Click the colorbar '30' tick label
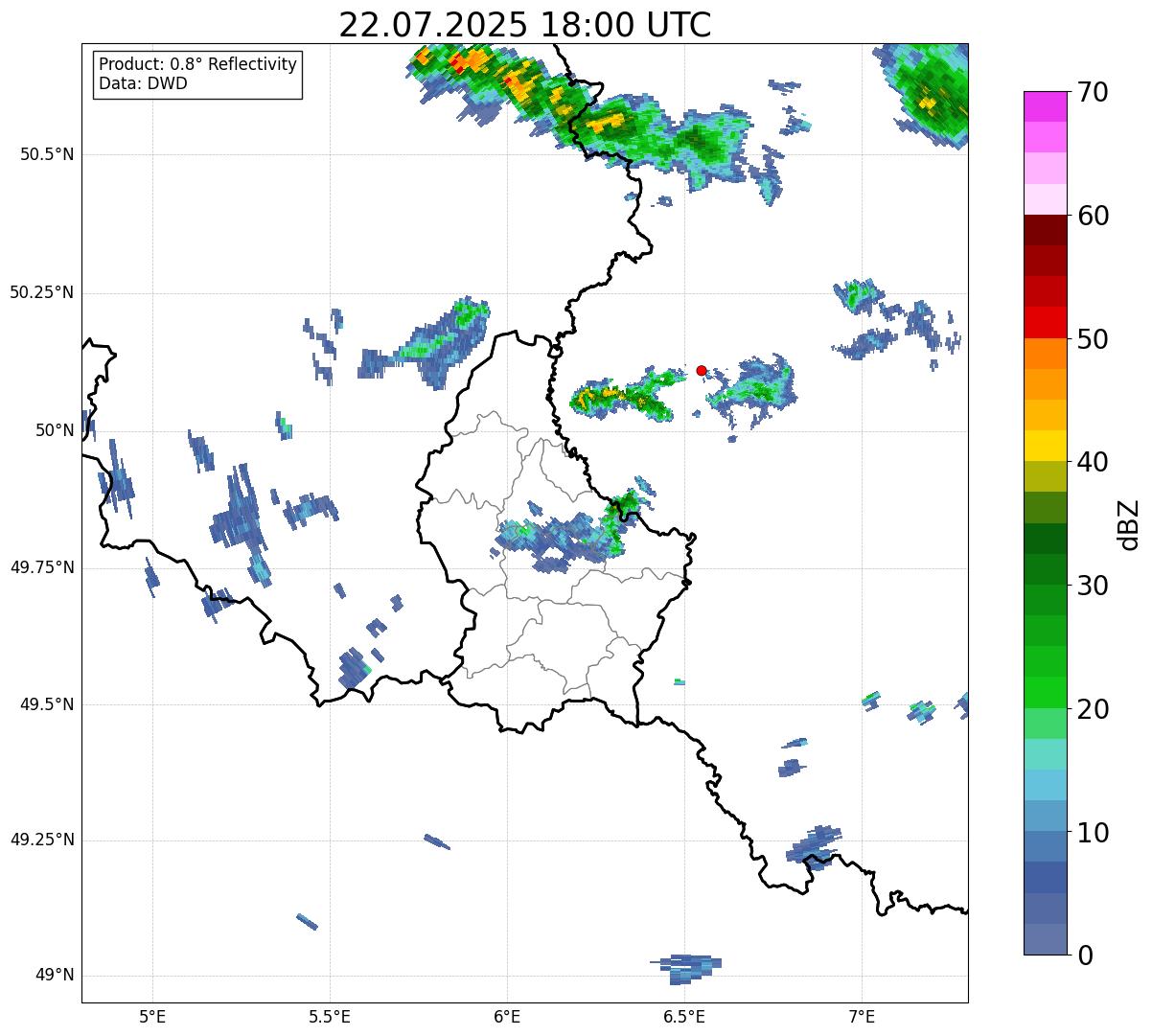Image resolution: width=1152 pixels, height=1036 pixels. tap(1093, 586)
